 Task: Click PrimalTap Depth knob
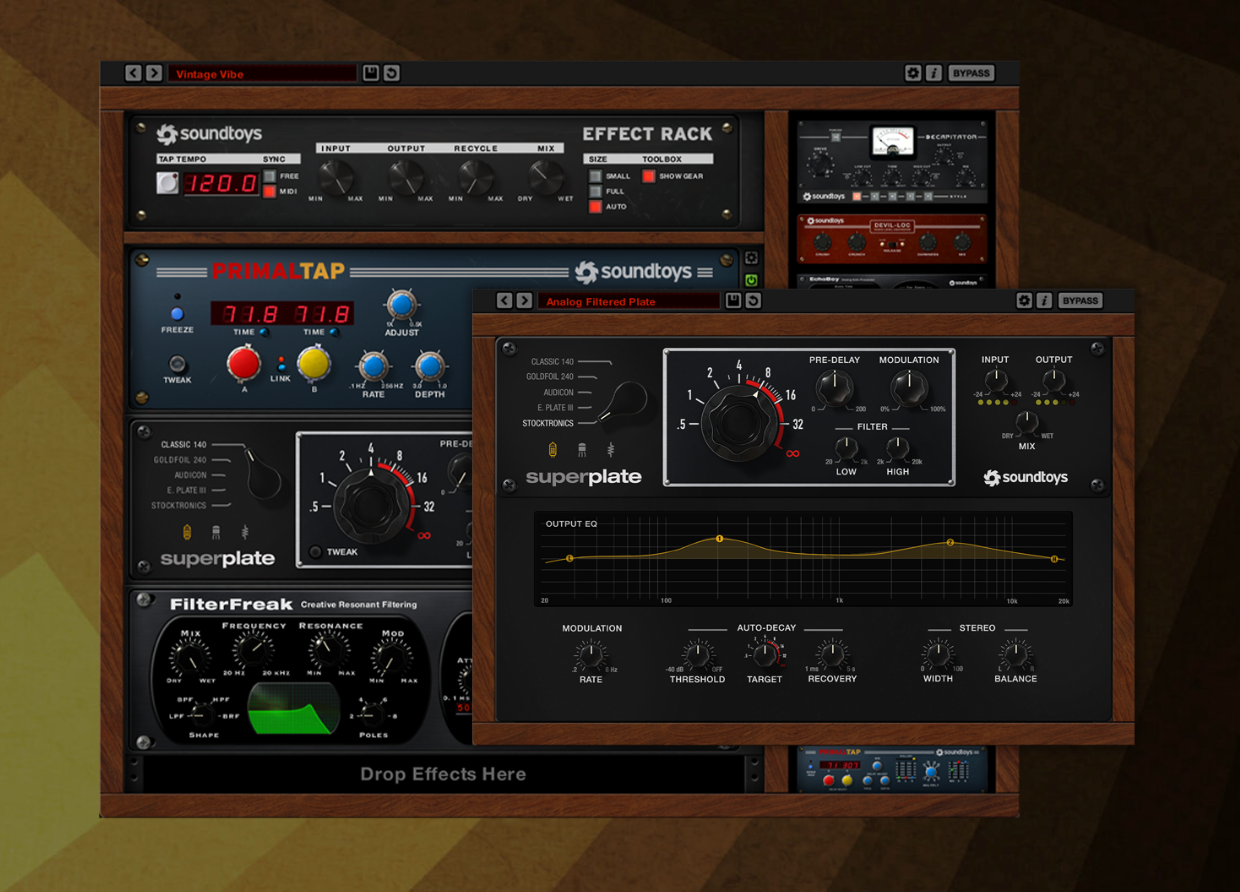coord(429,367)
